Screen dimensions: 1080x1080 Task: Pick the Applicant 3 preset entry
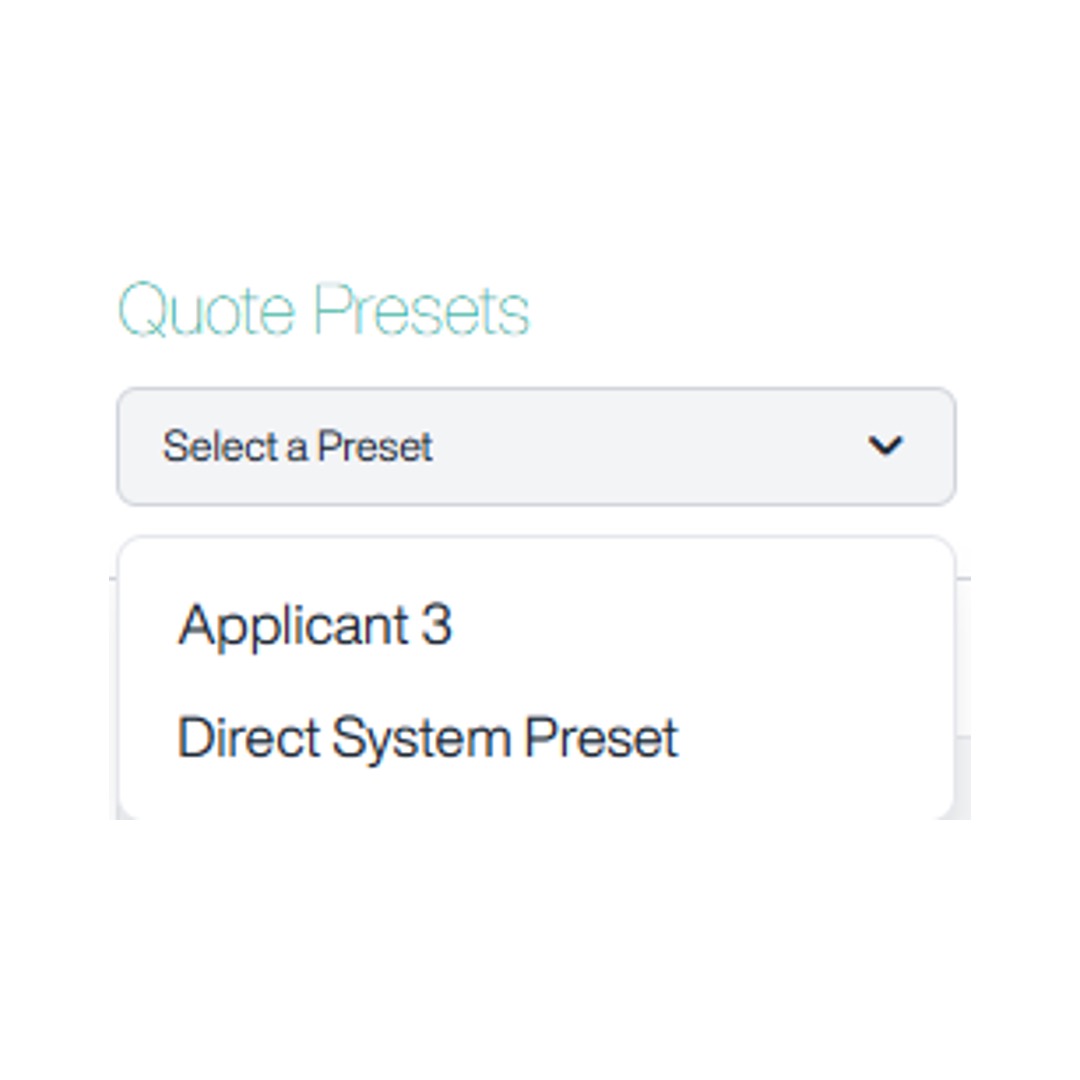(315, 625)
